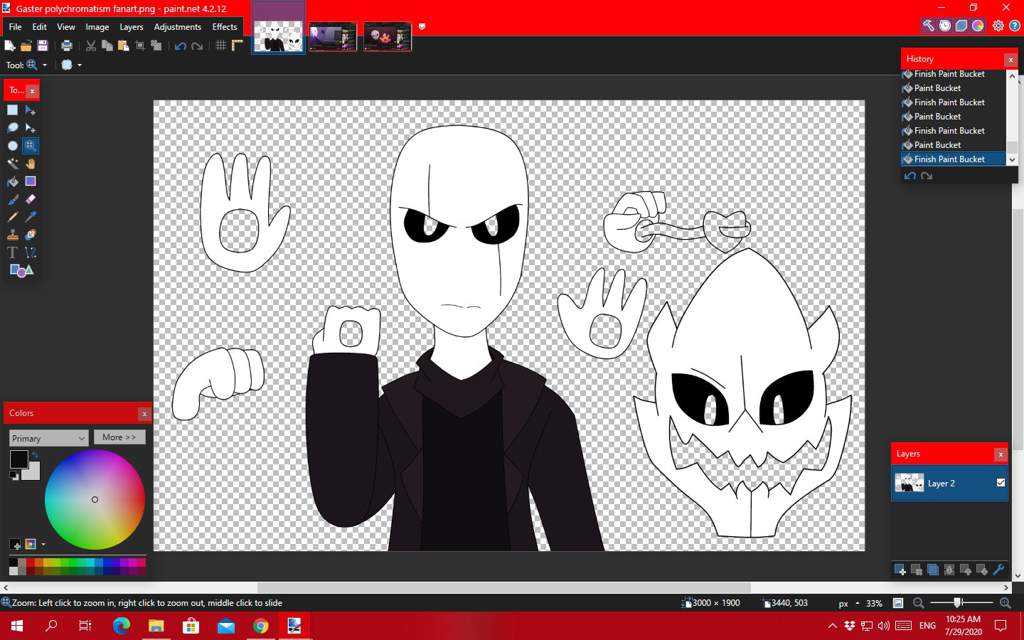Click the Open folder toolbar icon
1024x640 pixels.
[x=26, y=46]
